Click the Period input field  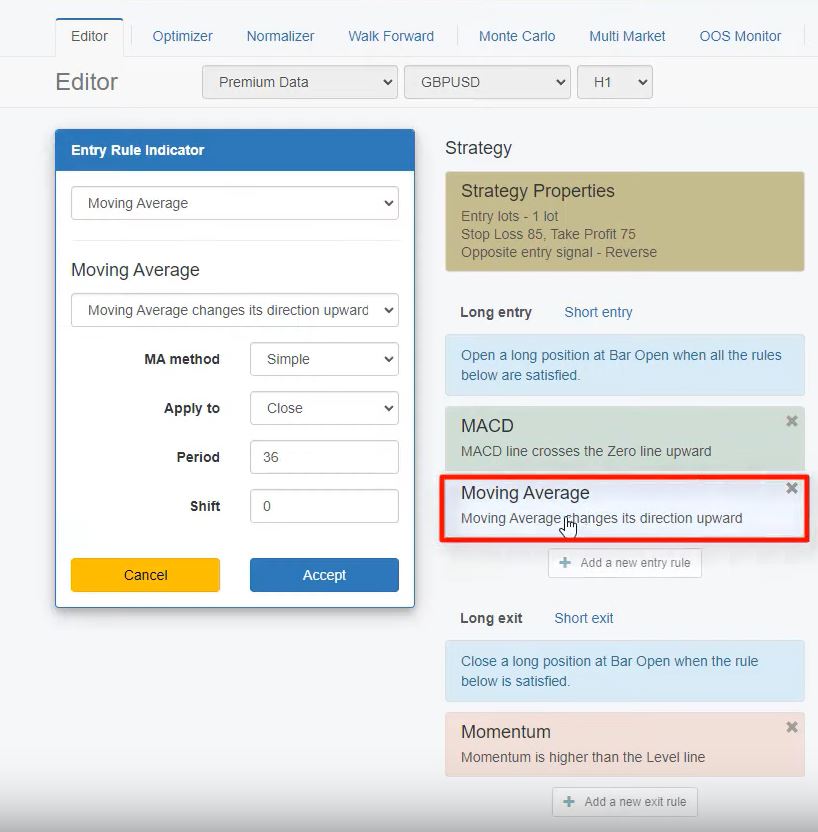[x=324, y=457]
